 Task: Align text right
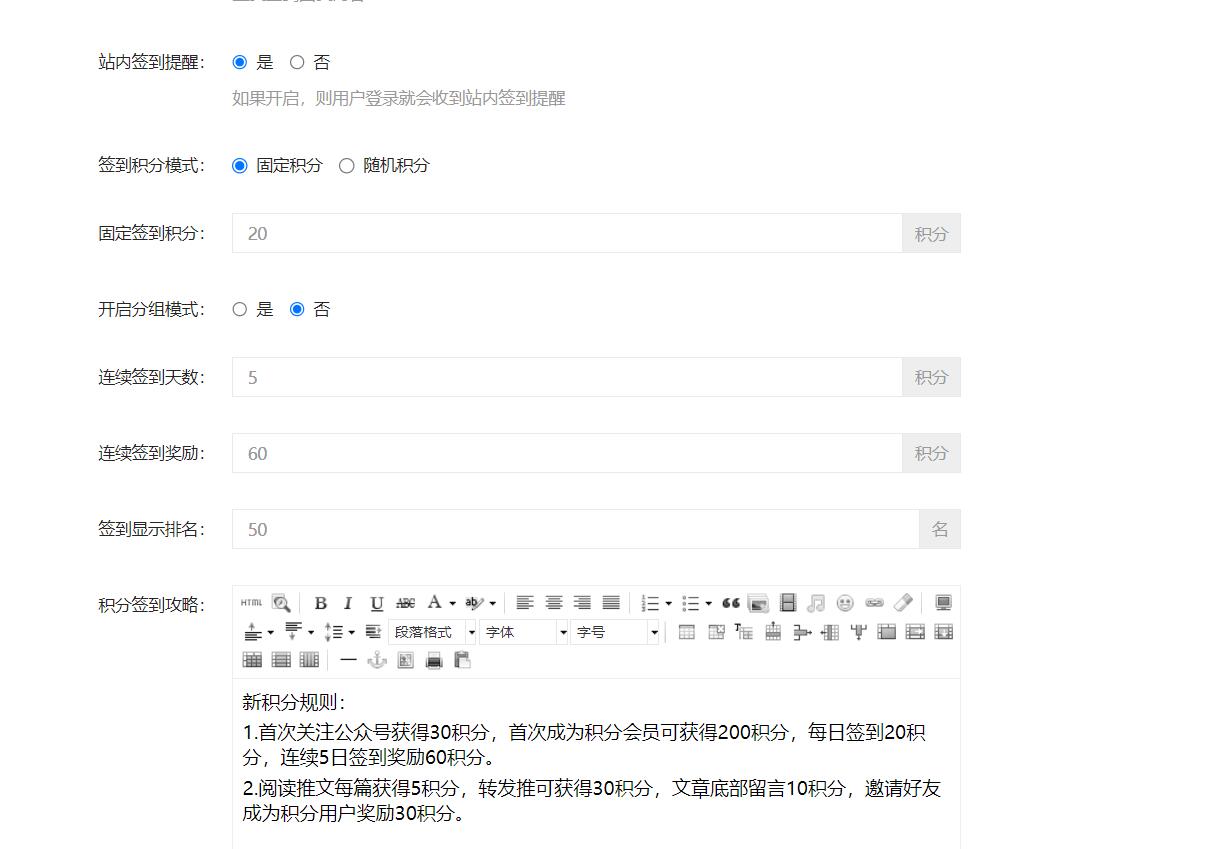point(582,603)
